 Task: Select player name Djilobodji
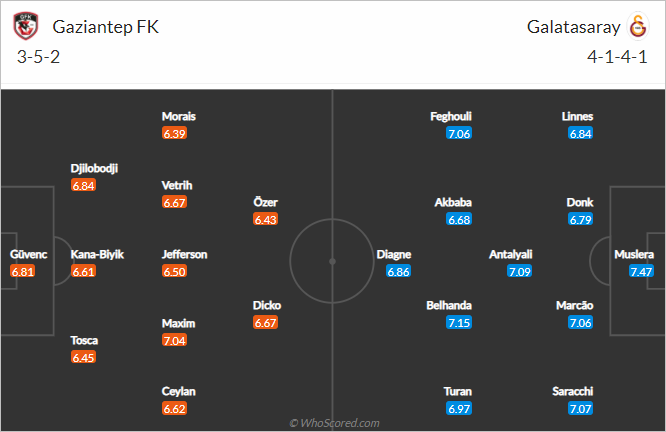94,168
